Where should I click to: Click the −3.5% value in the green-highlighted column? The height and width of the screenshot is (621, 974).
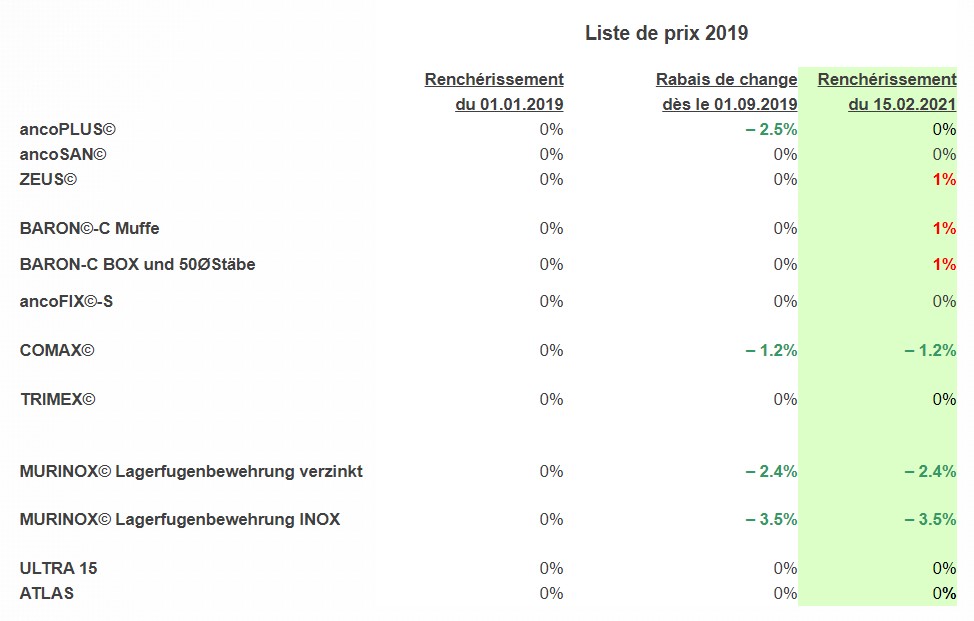pyautogui.click(x=930, y=519)
